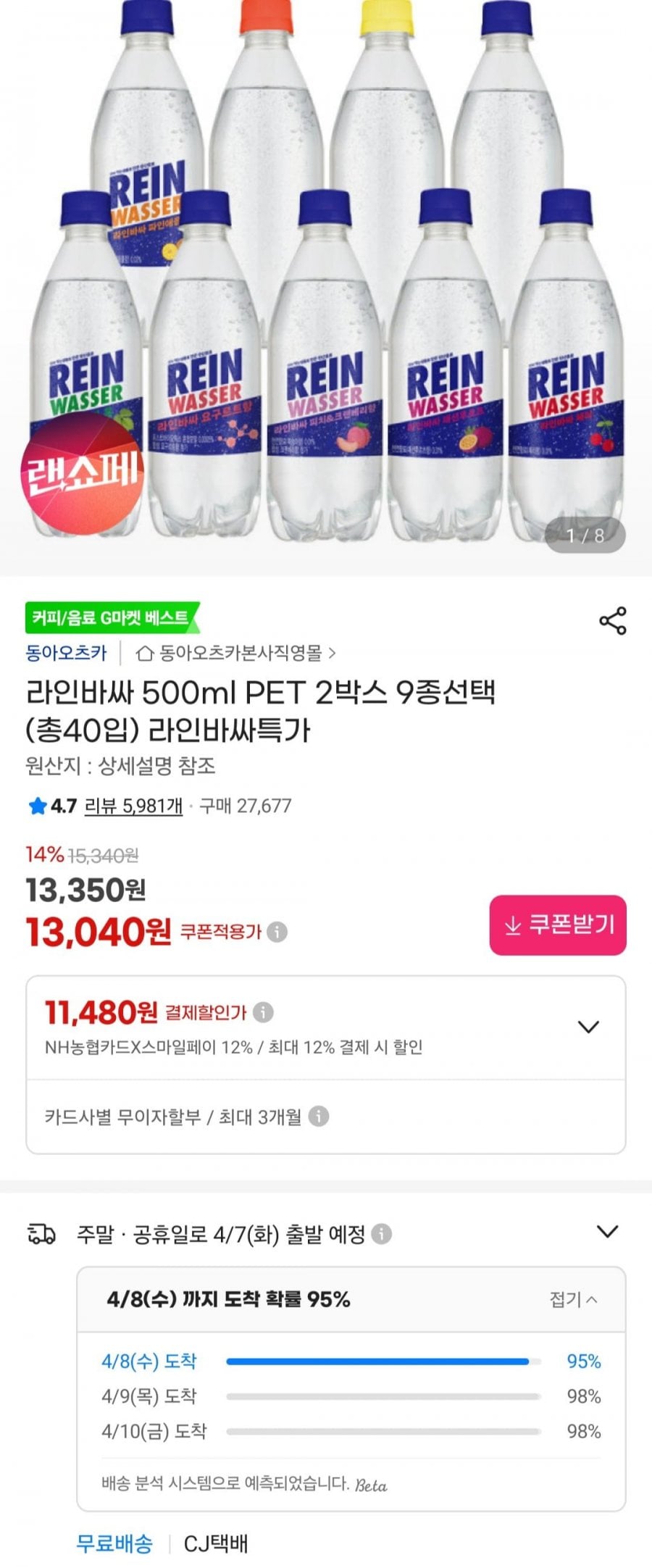This screenshot has height=1568, width=652.
Task: Expand the 결제할인가 payment discount details
Action: [x=588, y=1027]
